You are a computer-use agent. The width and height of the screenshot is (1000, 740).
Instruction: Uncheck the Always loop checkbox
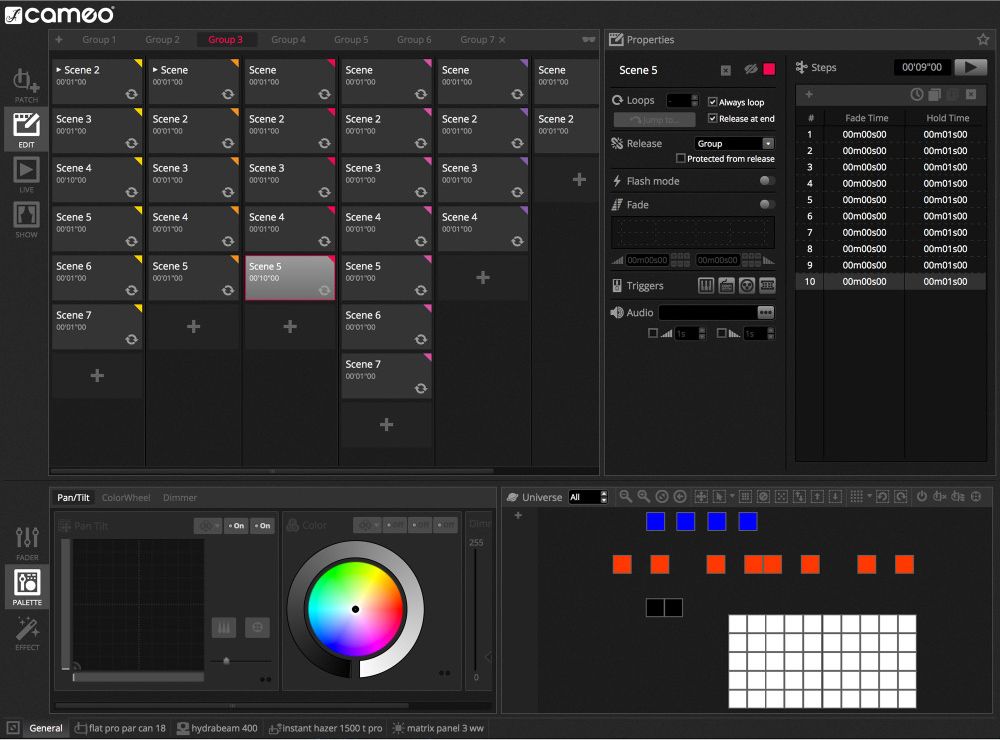(712, 102)
